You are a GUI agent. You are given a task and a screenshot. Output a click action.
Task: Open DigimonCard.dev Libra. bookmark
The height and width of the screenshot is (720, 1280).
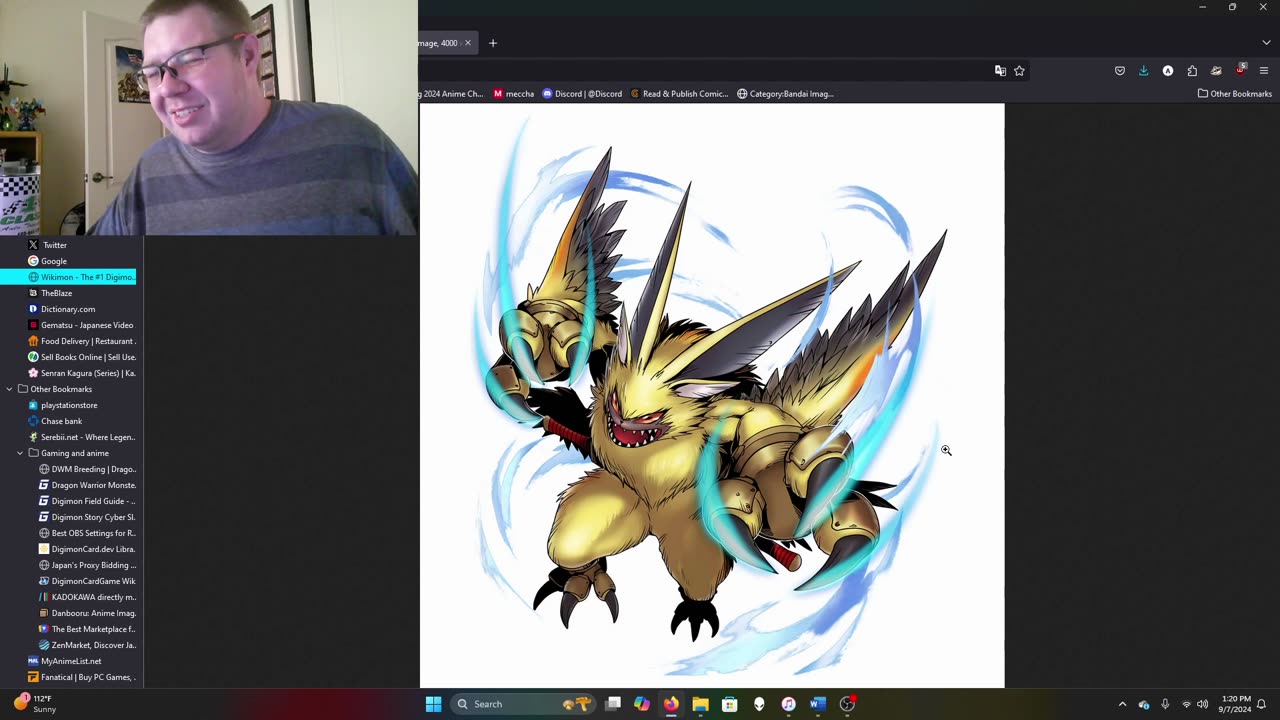87,549
